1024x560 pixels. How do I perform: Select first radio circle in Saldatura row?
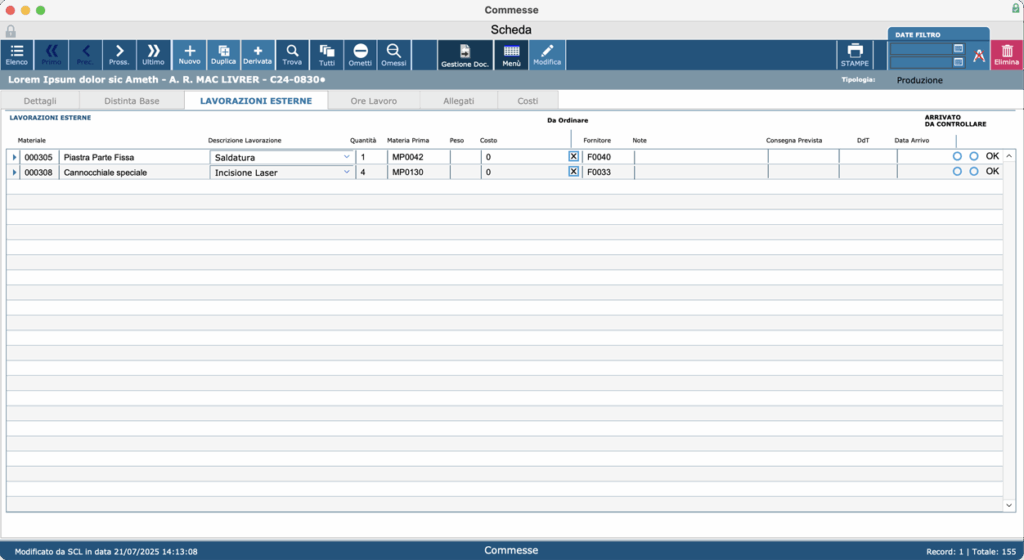point(957,157)
